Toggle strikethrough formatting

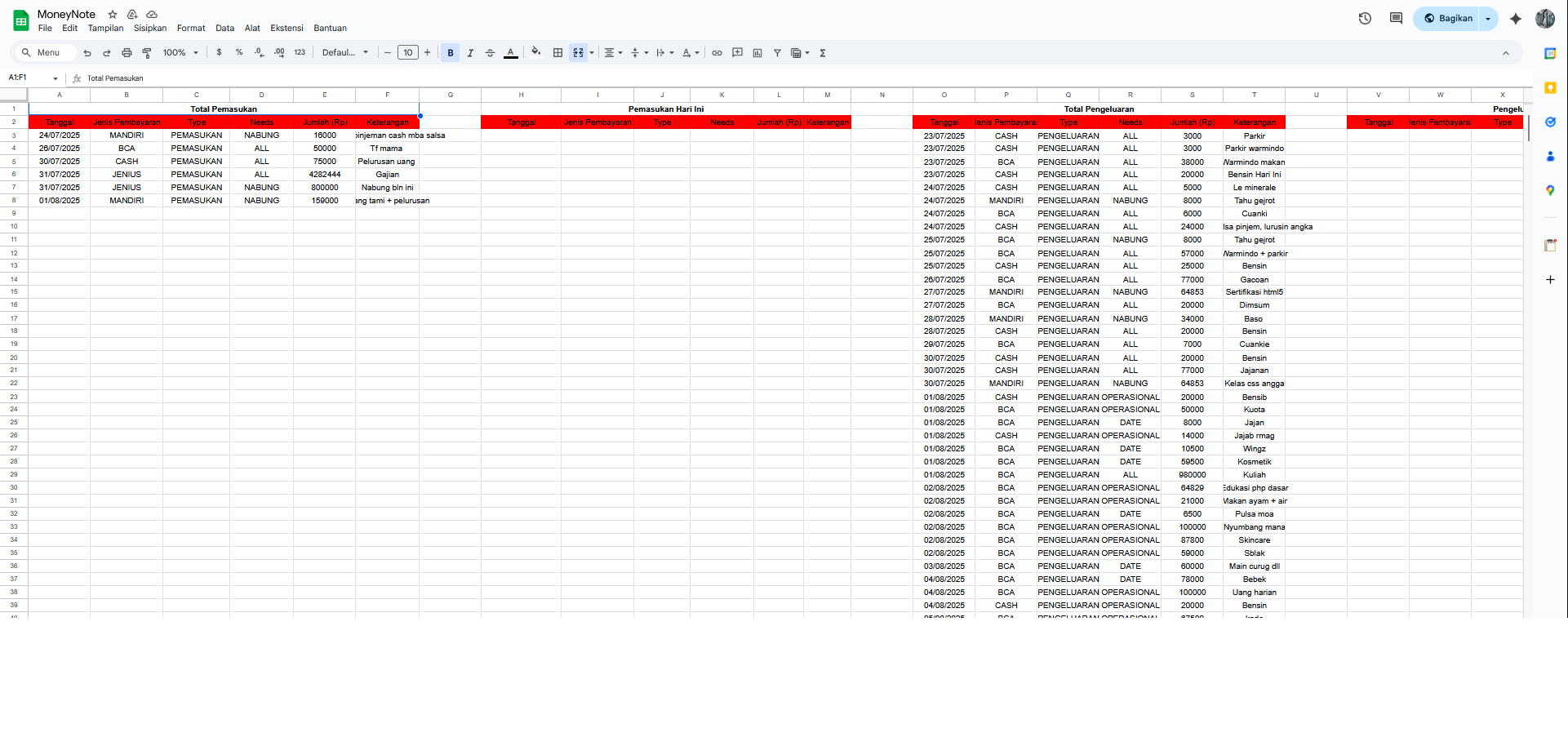[x=490, y=53]
